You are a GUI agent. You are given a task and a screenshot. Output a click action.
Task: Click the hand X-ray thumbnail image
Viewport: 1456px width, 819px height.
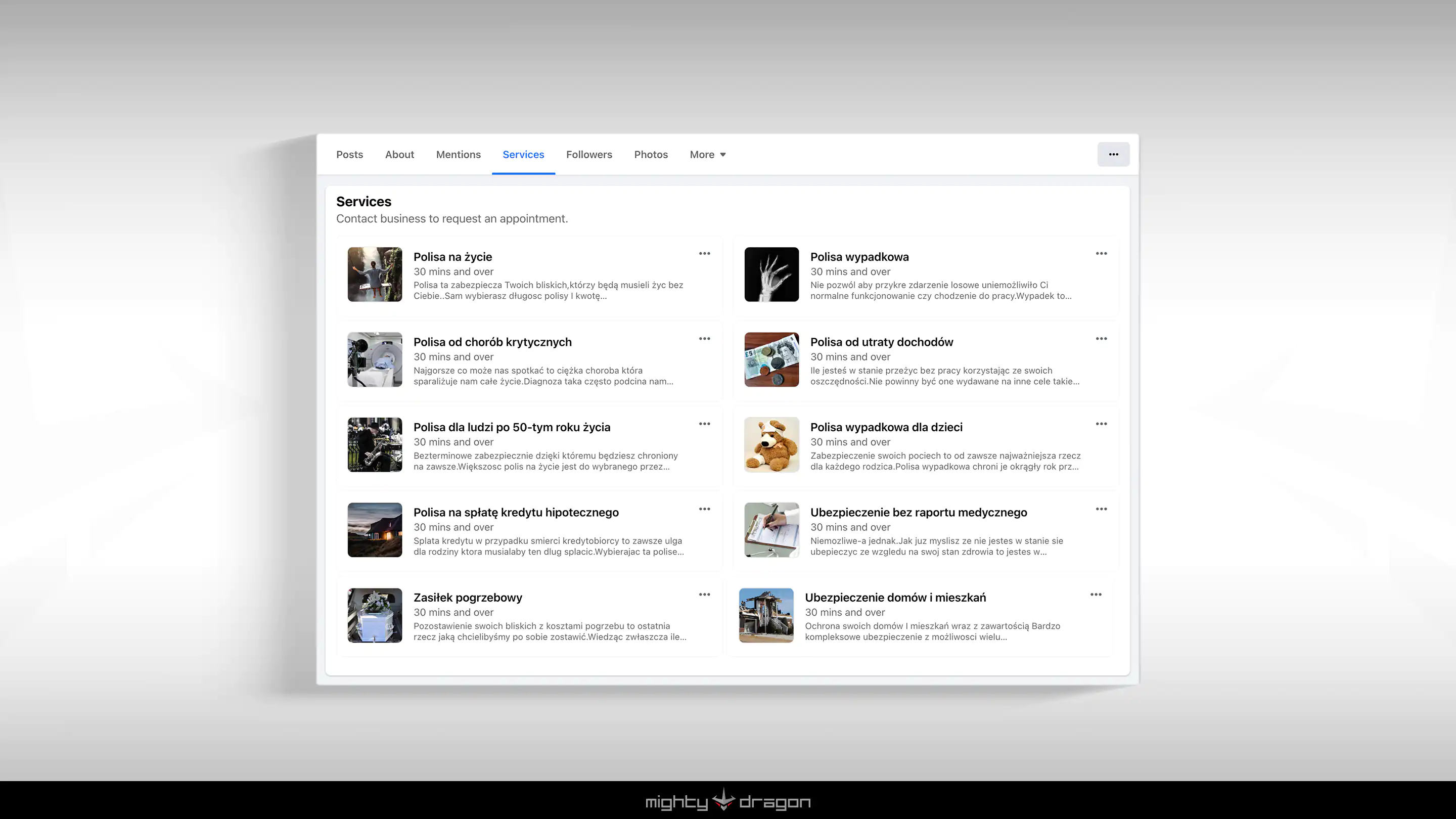pyautogui.click(x=771, y=274)
